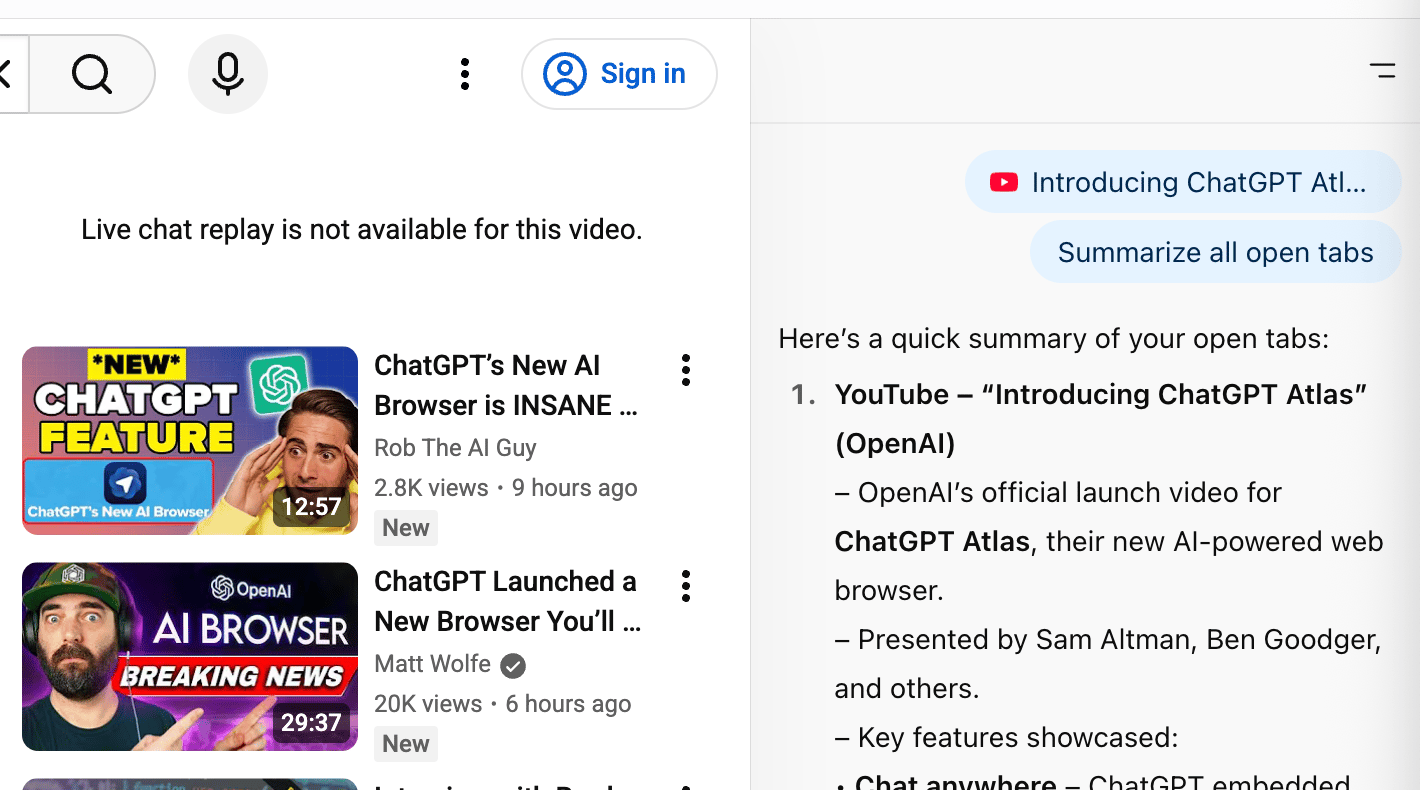
Task: Start voice search with the microphone
Action: click(x=228, y=74)
